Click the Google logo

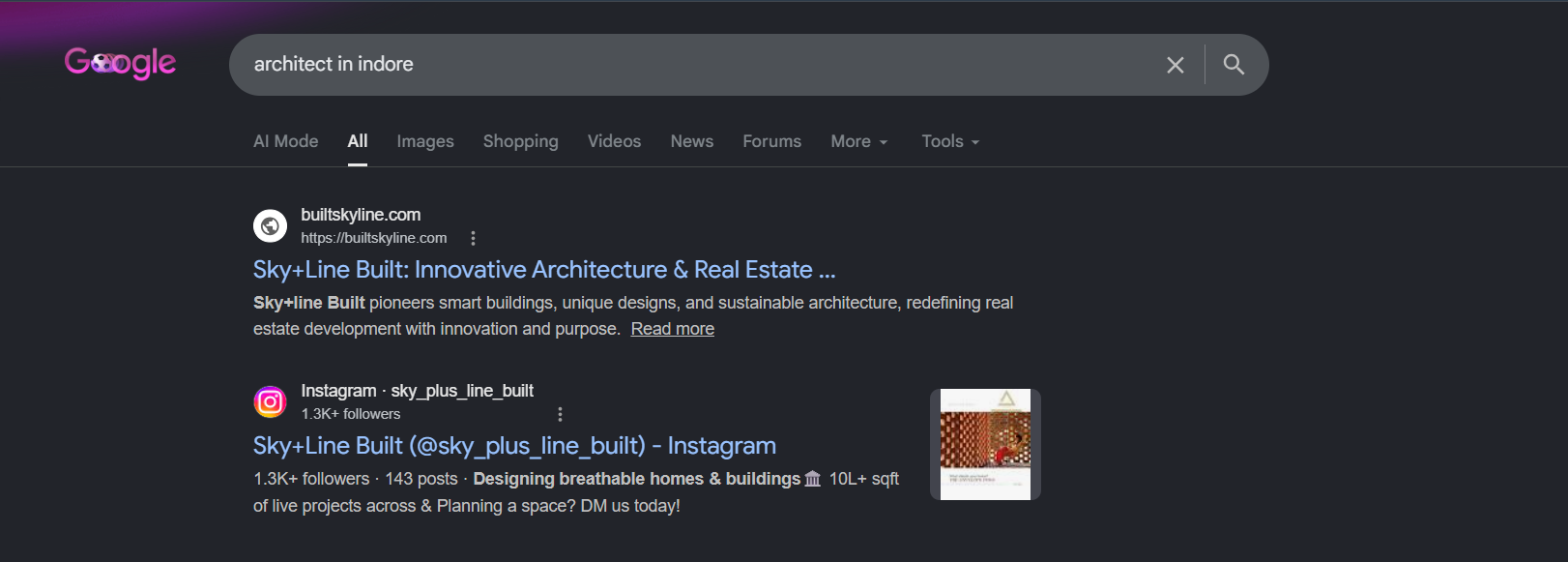coord(120,63)
